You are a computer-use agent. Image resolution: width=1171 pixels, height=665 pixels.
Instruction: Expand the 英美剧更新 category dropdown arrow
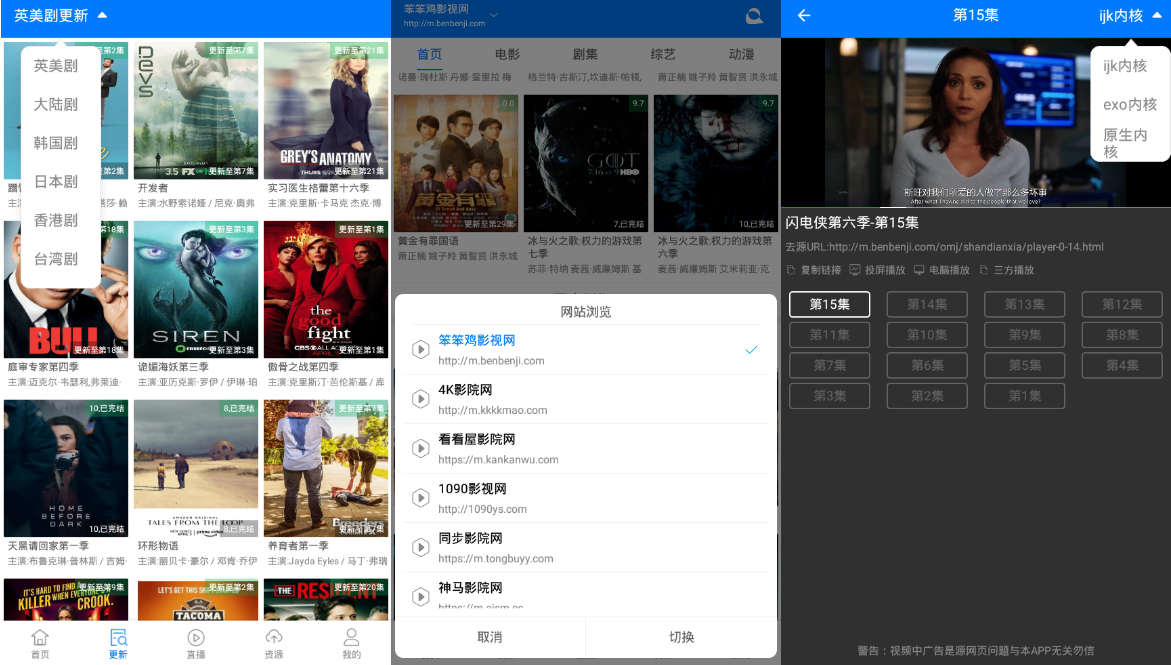pos(102,15)
